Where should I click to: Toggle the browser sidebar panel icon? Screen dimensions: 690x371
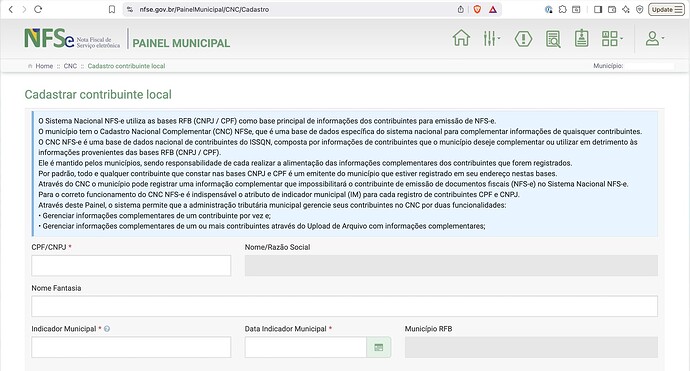598,9
